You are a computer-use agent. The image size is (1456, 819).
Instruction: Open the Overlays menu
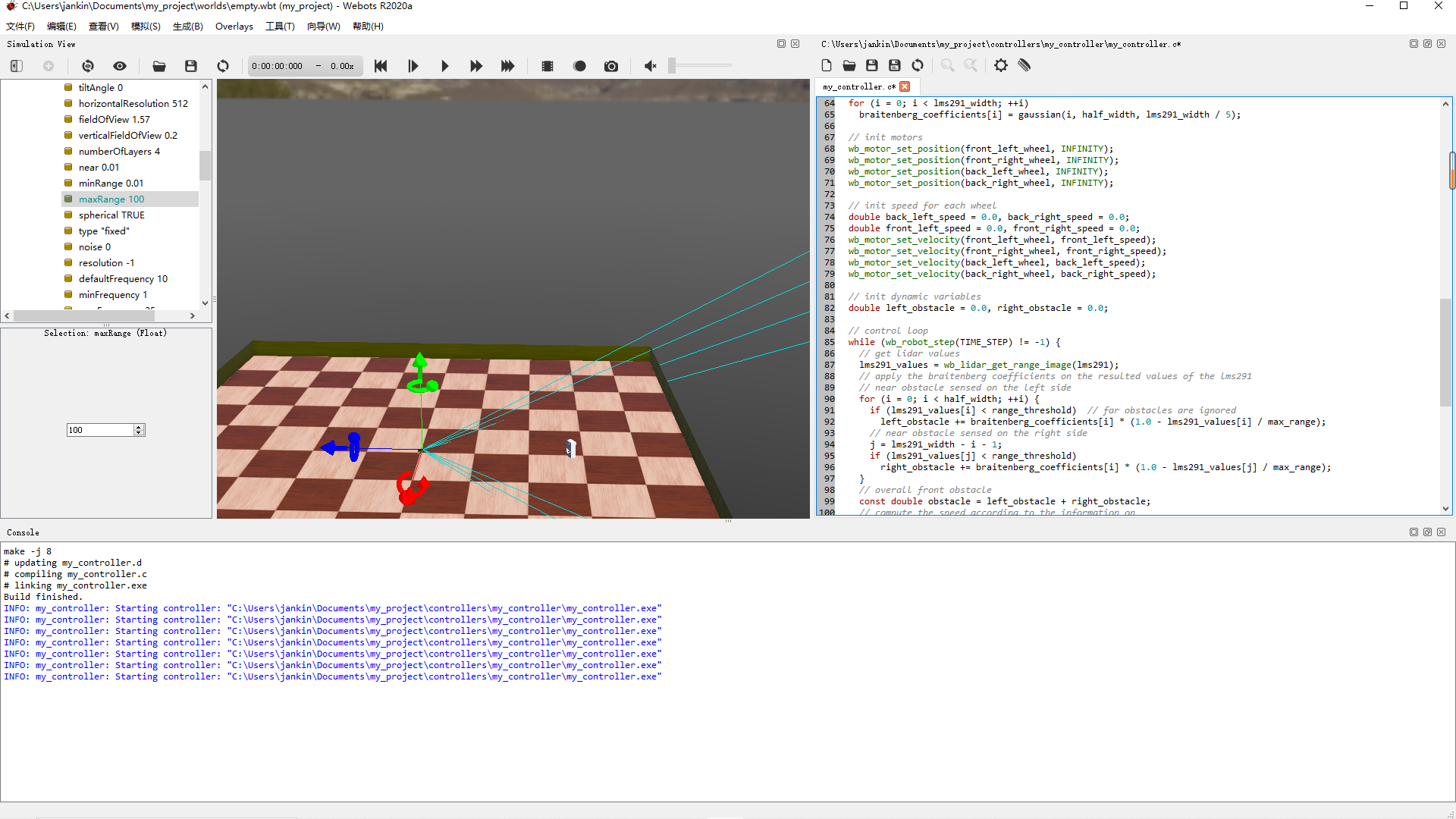coord(234,26)
